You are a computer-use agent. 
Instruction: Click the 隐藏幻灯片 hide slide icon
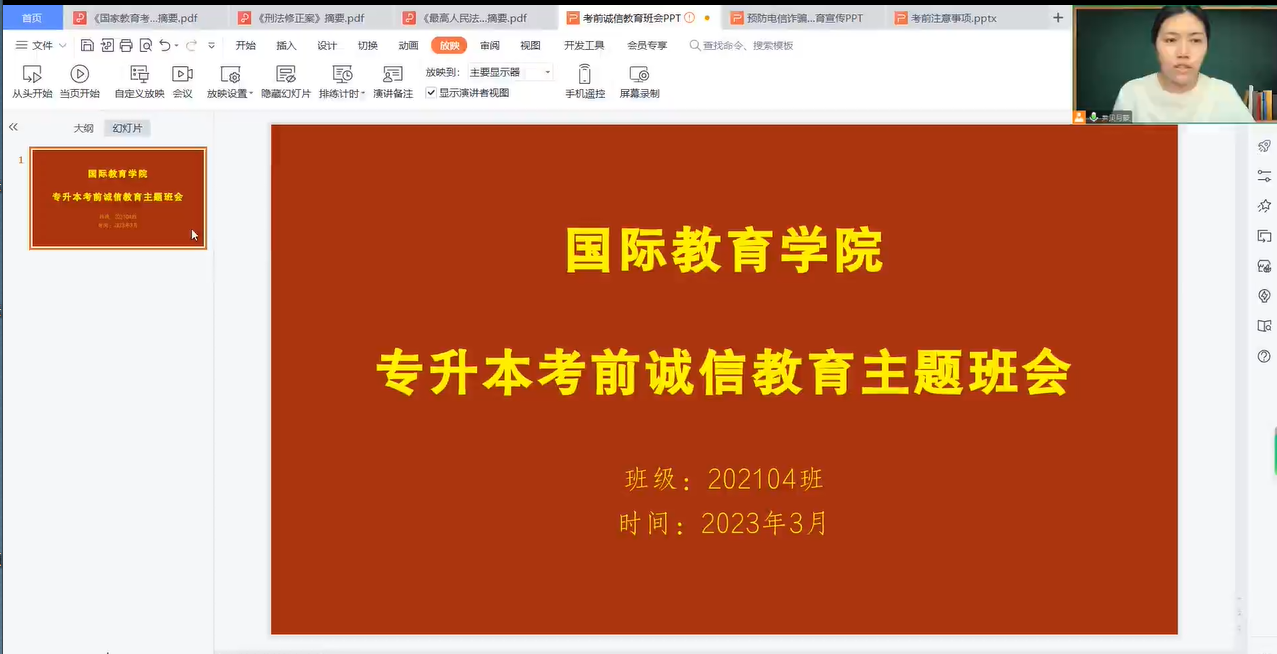(286, 75)
